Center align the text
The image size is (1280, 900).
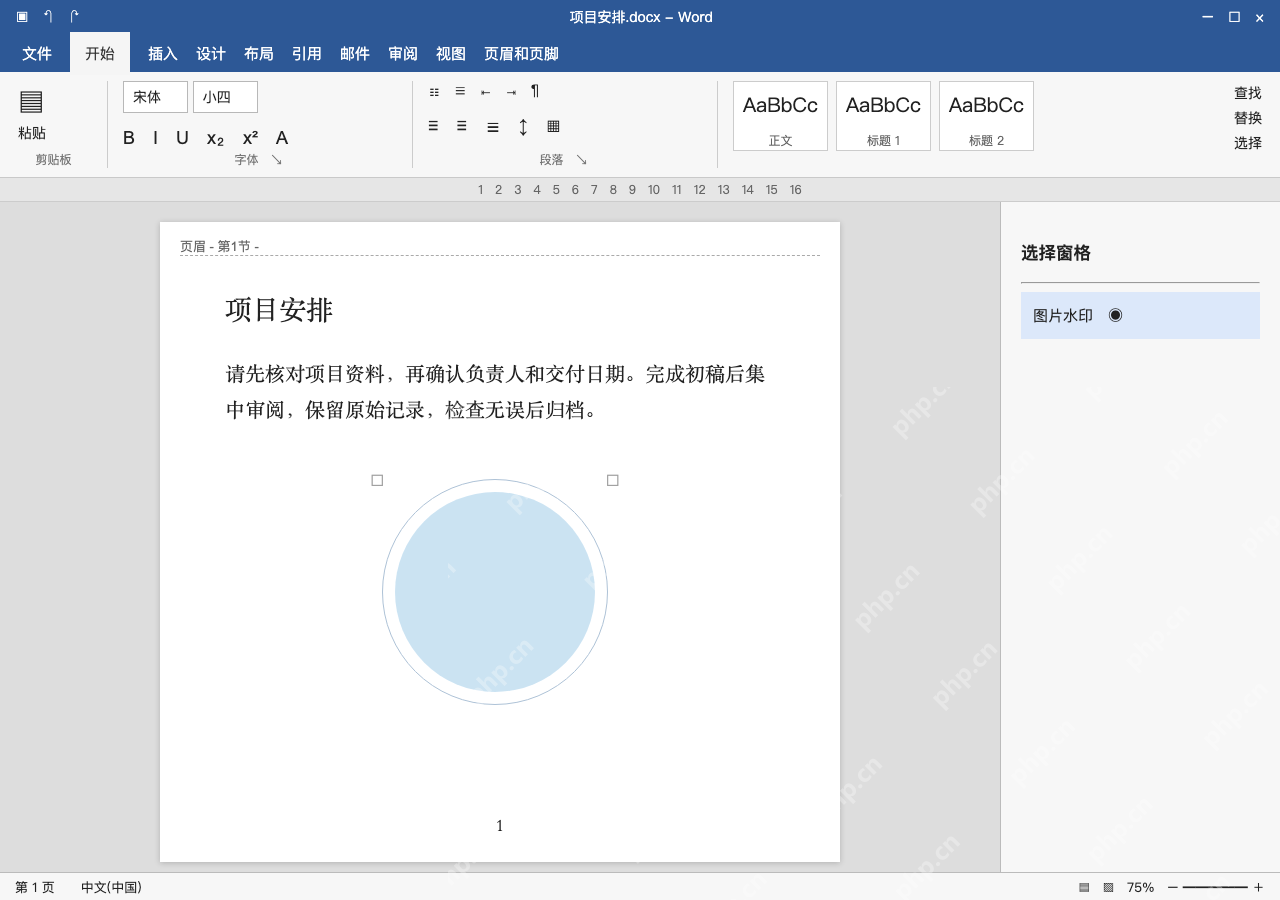point(462,126)
